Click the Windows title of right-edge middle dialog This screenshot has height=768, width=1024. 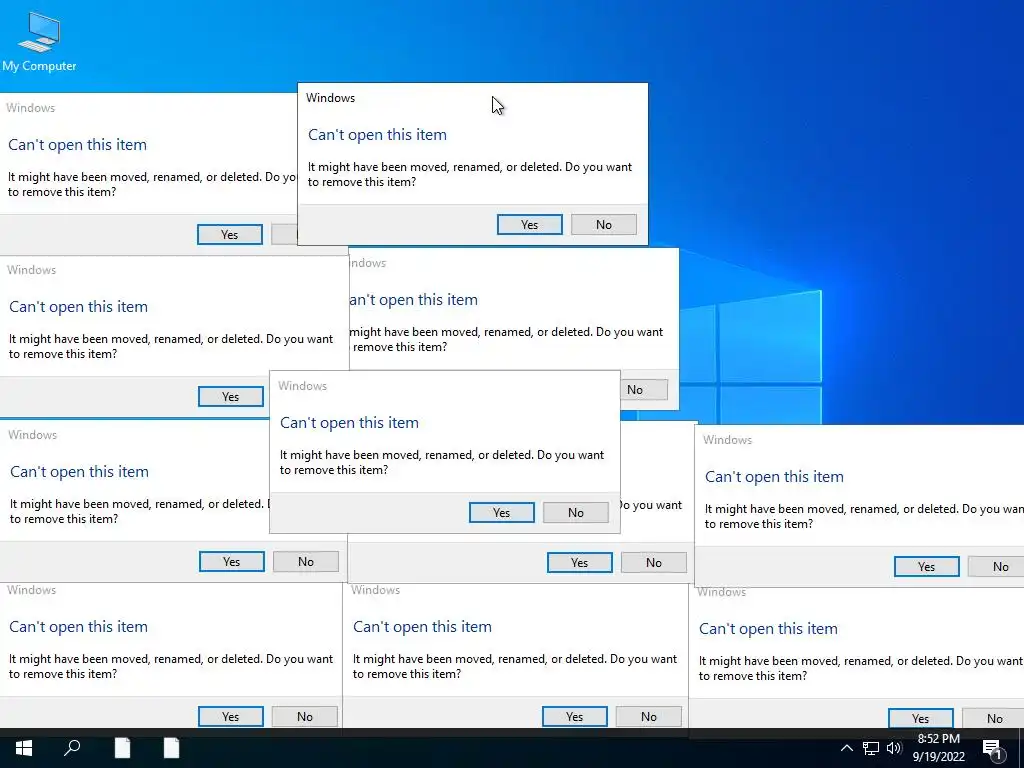728,440
